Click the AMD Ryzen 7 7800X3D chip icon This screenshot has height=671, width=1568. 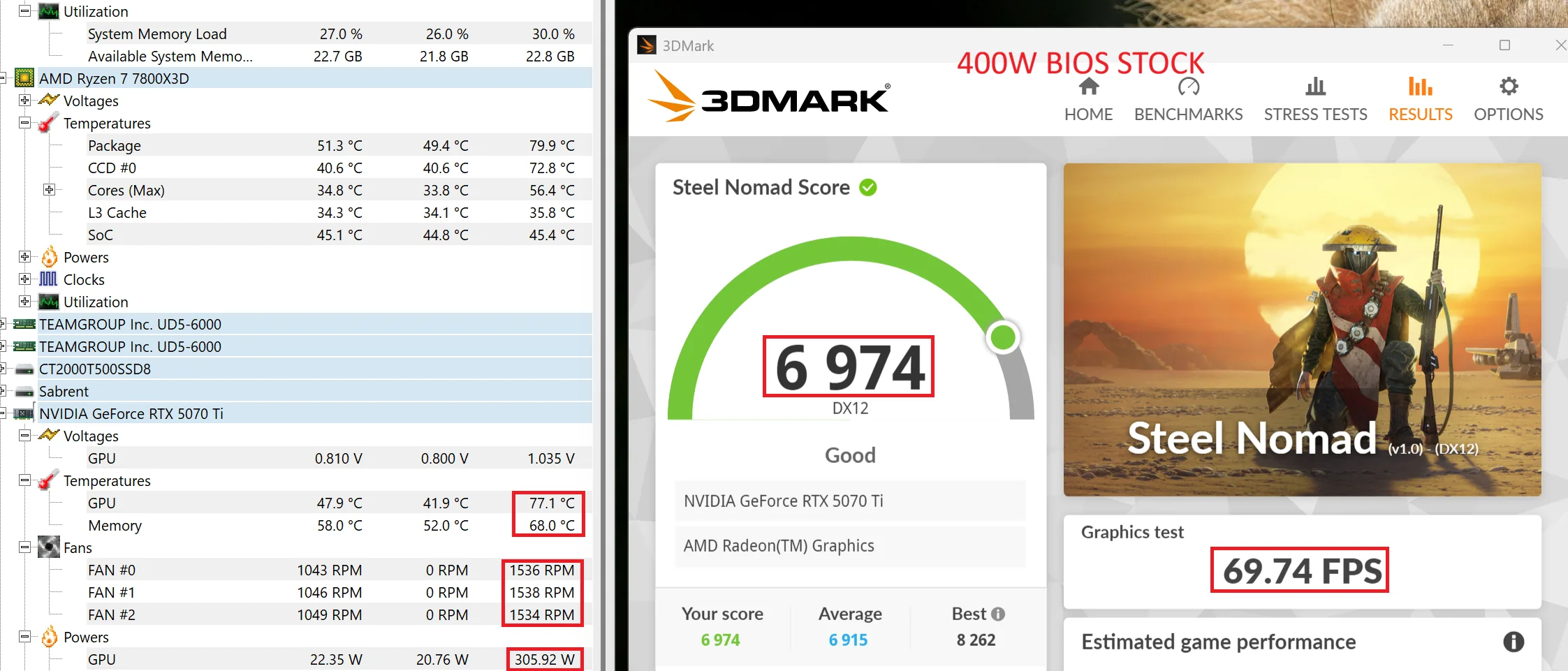(24, 78)
